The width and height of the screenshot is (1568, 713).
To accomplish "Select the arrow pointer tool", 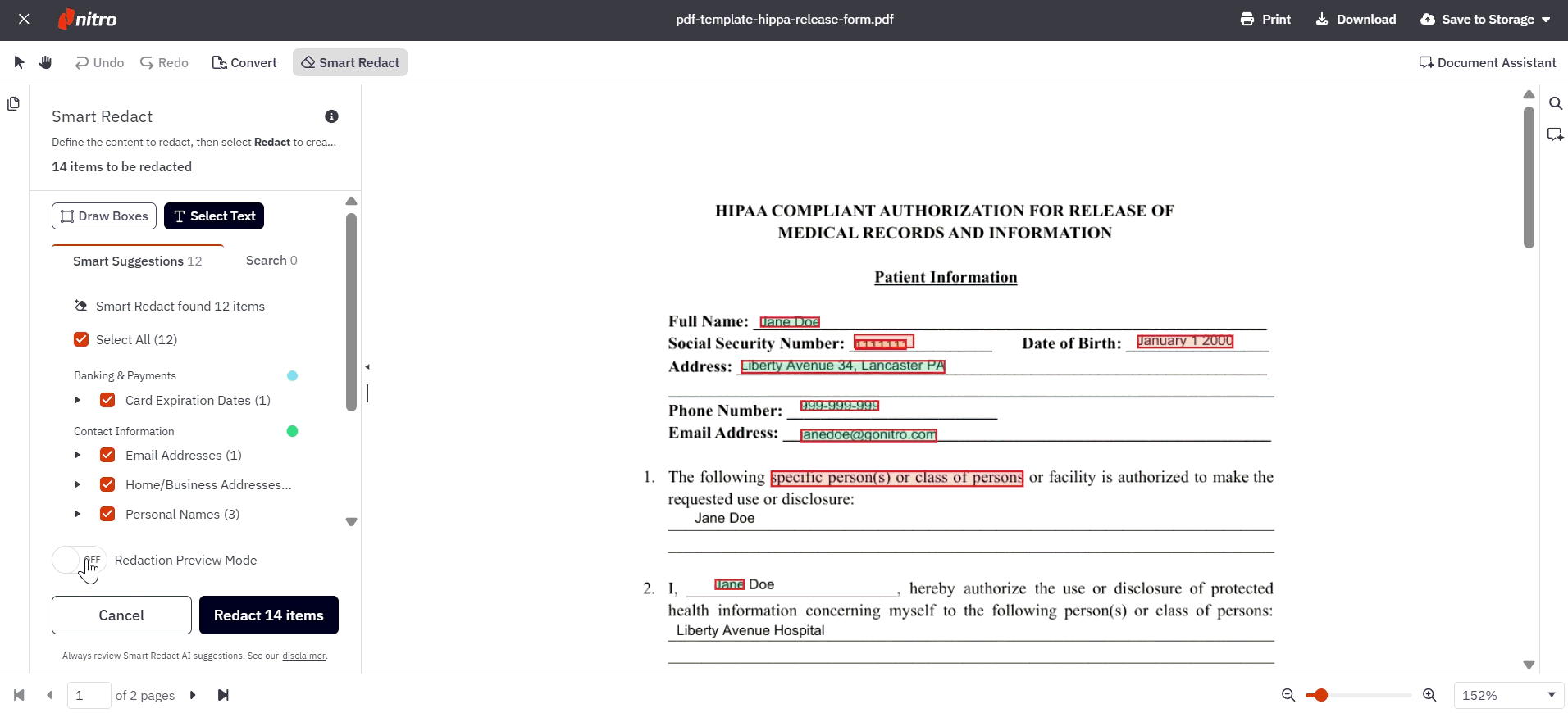I will 20,62.
